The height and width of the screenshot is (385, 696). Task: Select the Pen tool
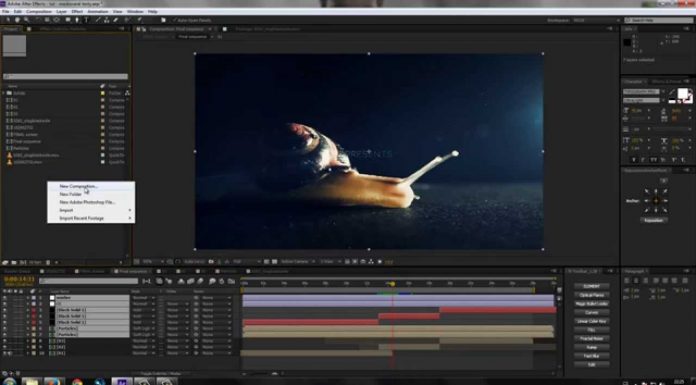(77, 20)
